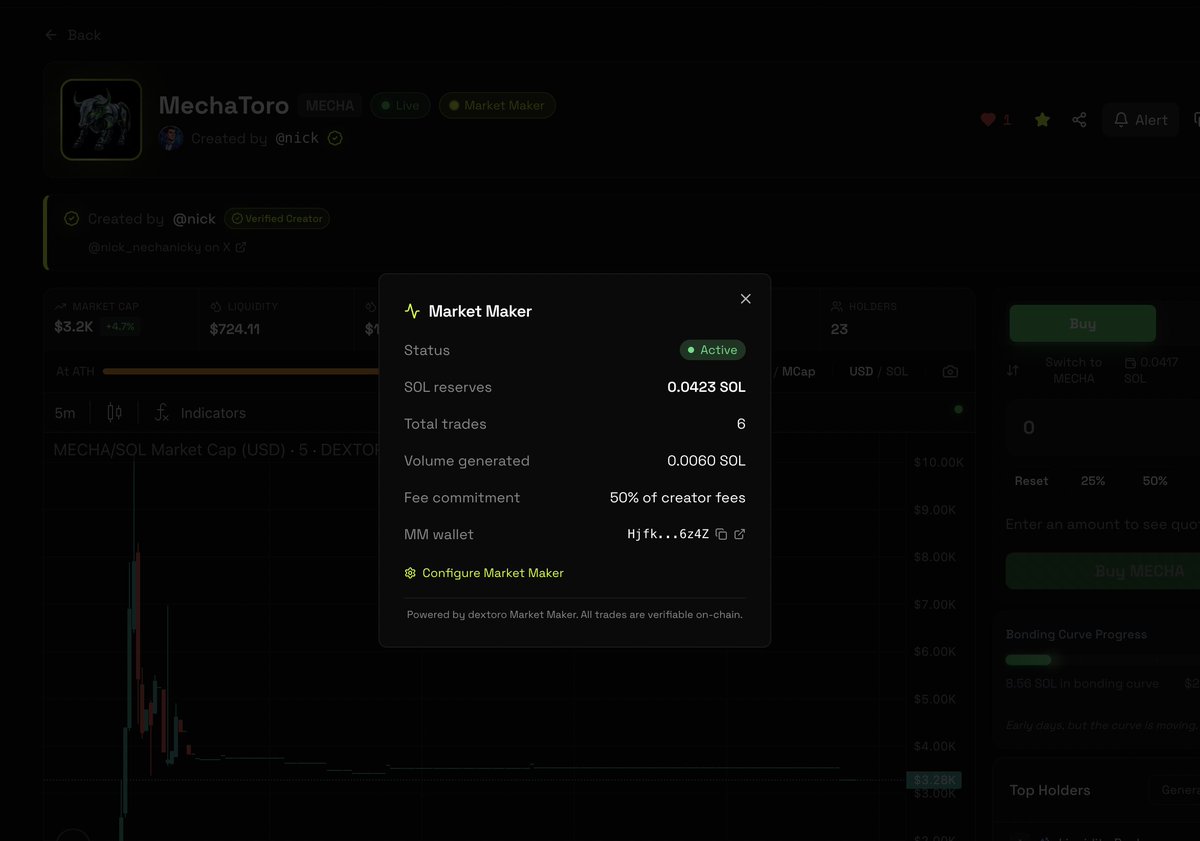Open creator @nick profile in header
Viewport: 1200px width, 841px height.
297,138
